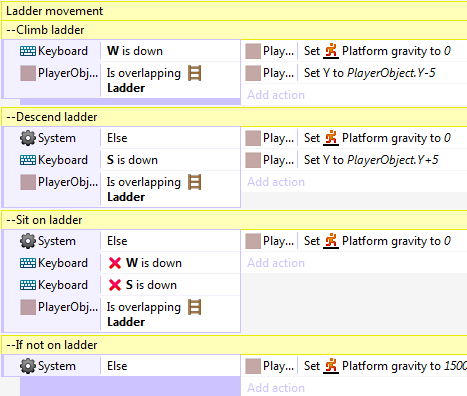
Task: Click the Play... object icon beside 'Set Y to PlayerObject.Y-5'
Action: pyautogui.click(x=253, y=73)
